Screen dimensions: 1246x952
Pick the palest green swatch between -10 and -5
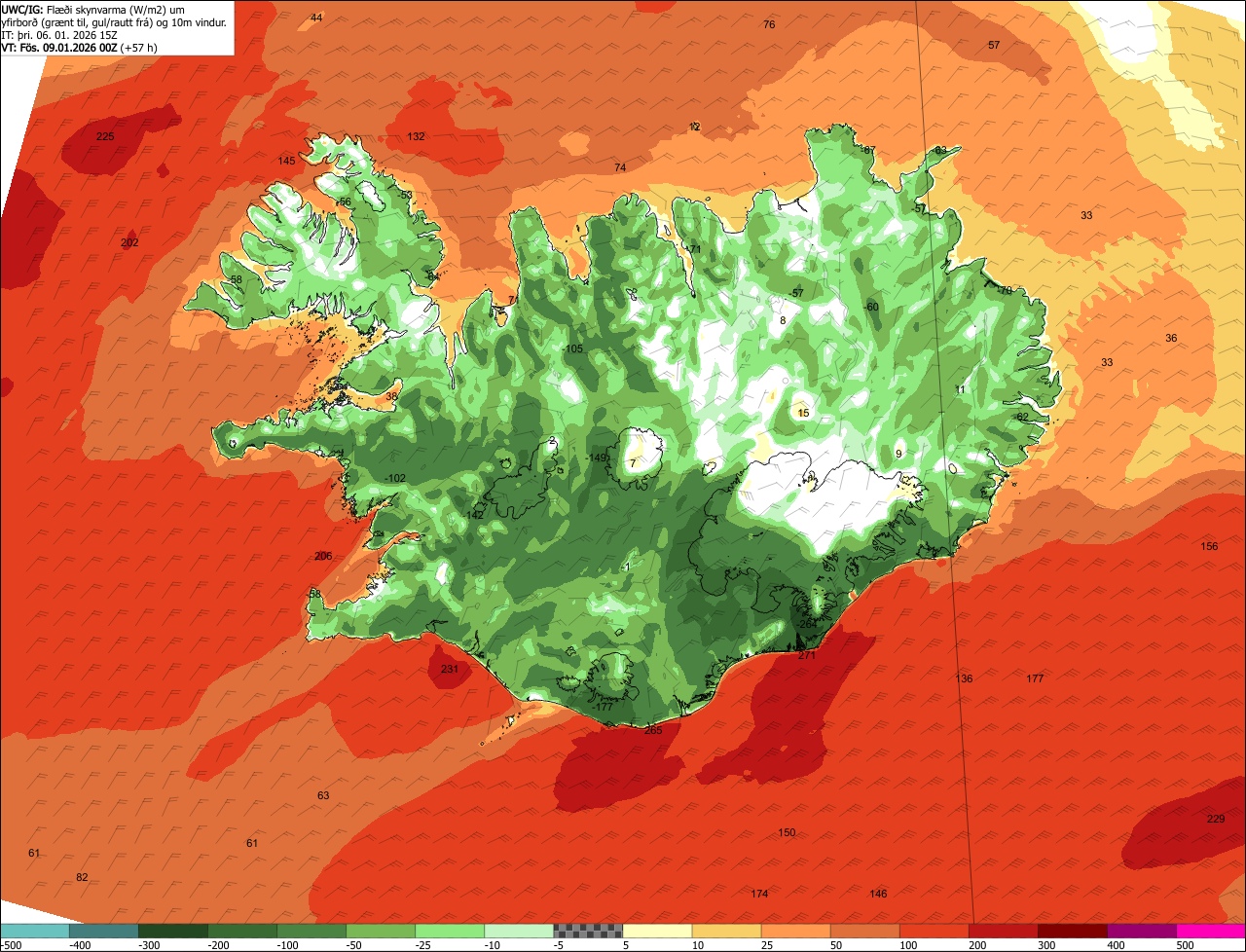click(x=519, y=931)
